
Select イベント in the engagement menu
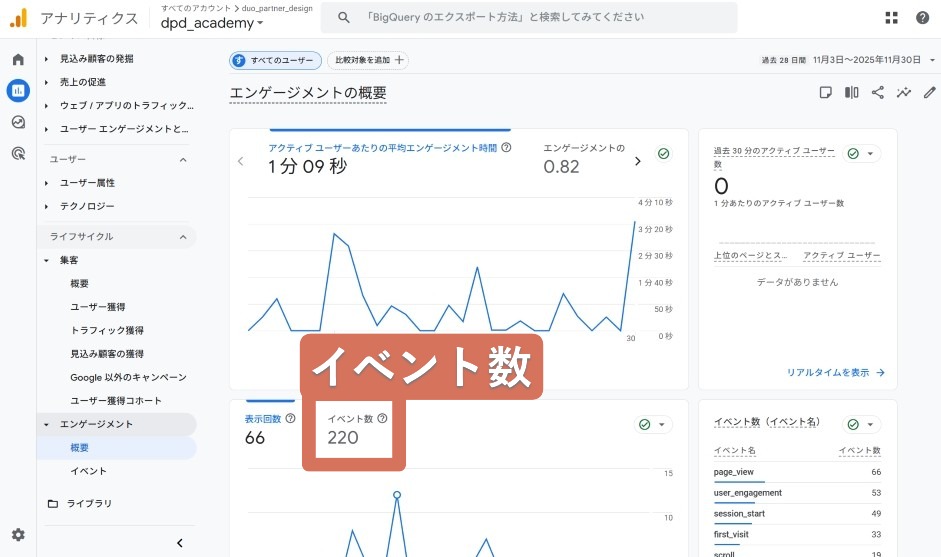point(88,471)
